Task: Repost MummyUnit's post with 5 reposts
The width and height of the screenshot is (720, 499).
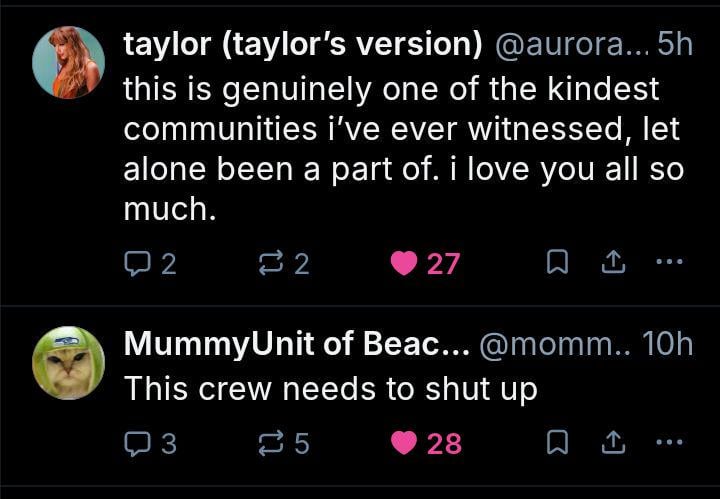Action: [270, 442]
